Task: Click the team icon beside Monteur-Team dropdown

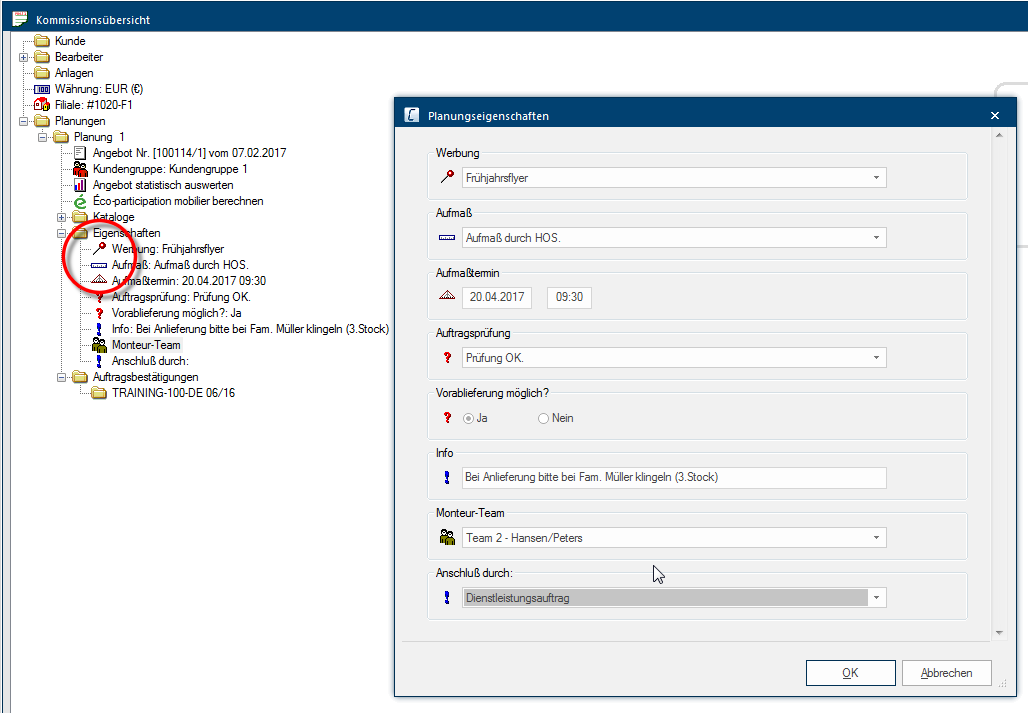Action: (x=447, y=537)
